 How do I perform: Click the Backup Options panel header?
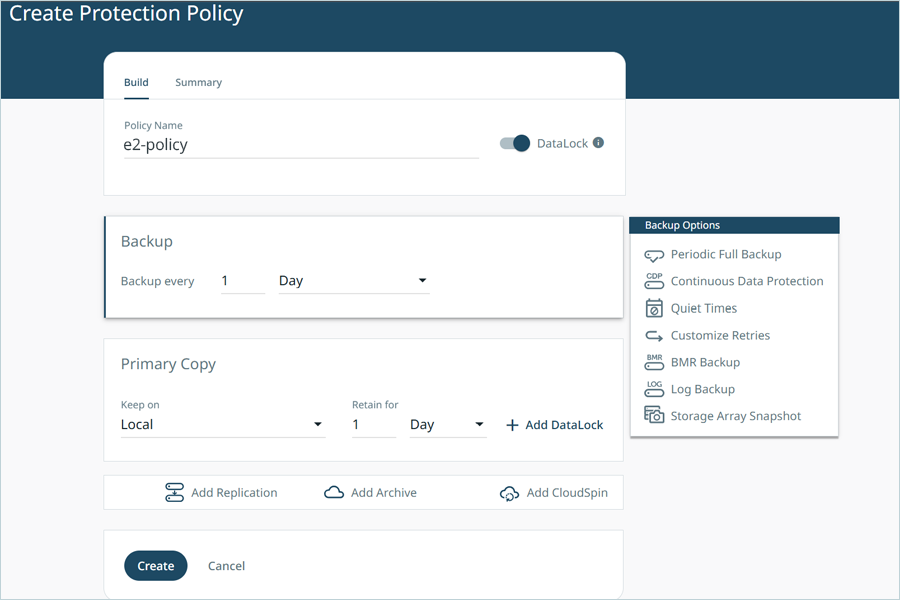click(x=734, y=225)
